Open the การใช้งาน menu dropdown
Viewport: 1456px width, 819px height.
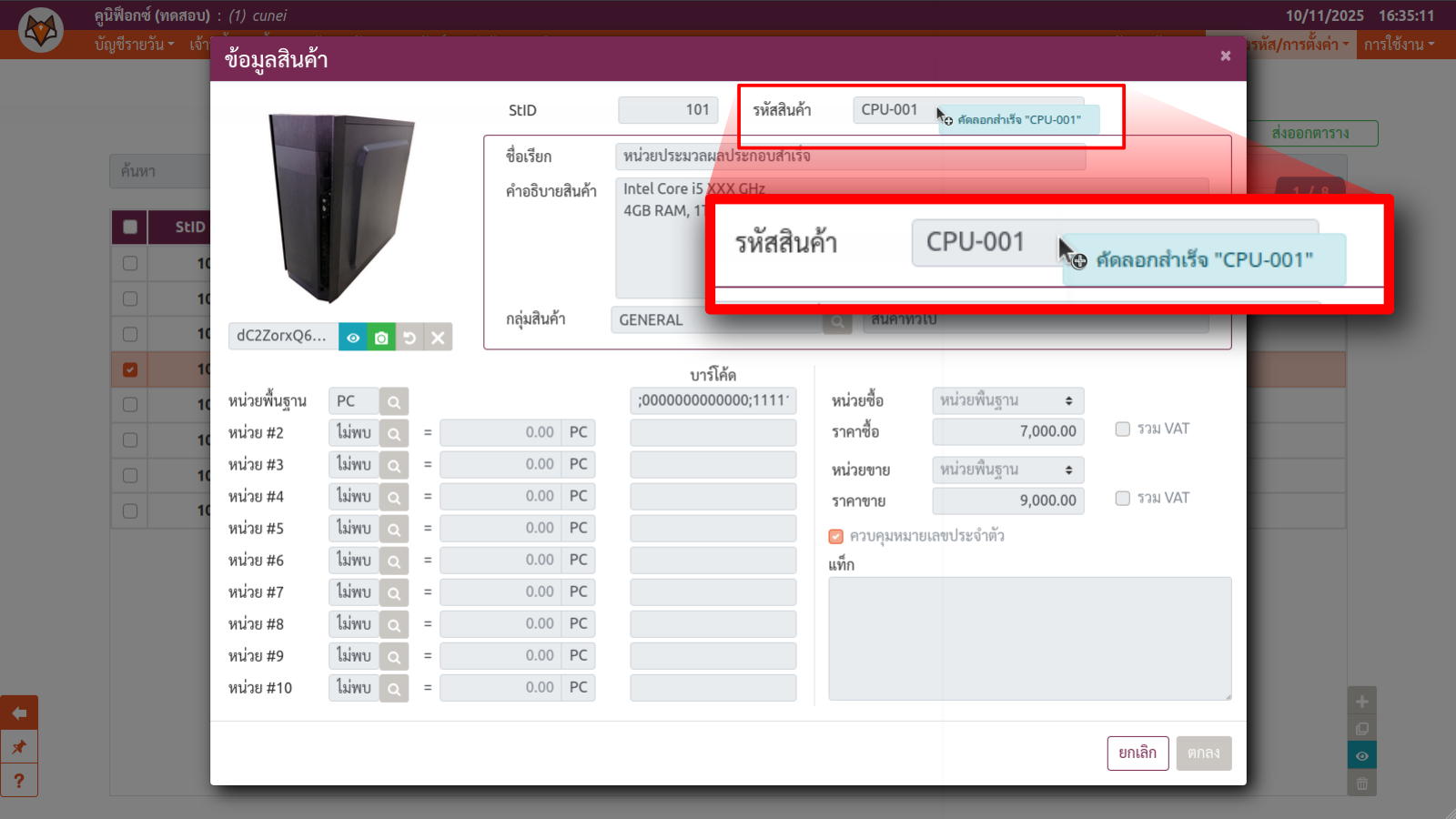[1398, 45]
